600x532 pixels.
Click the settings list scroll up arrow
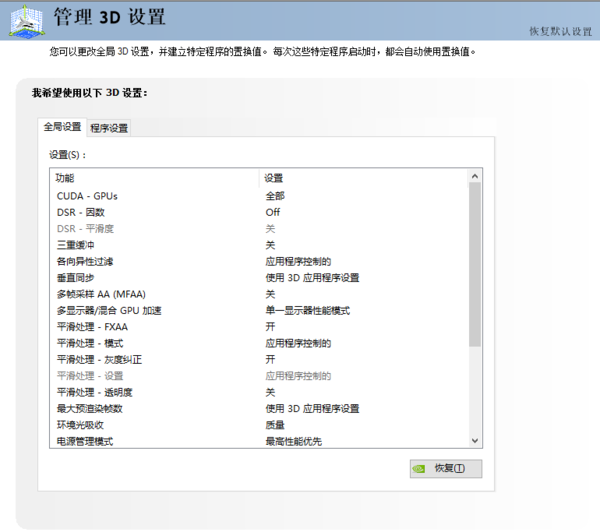coord(475,176)
